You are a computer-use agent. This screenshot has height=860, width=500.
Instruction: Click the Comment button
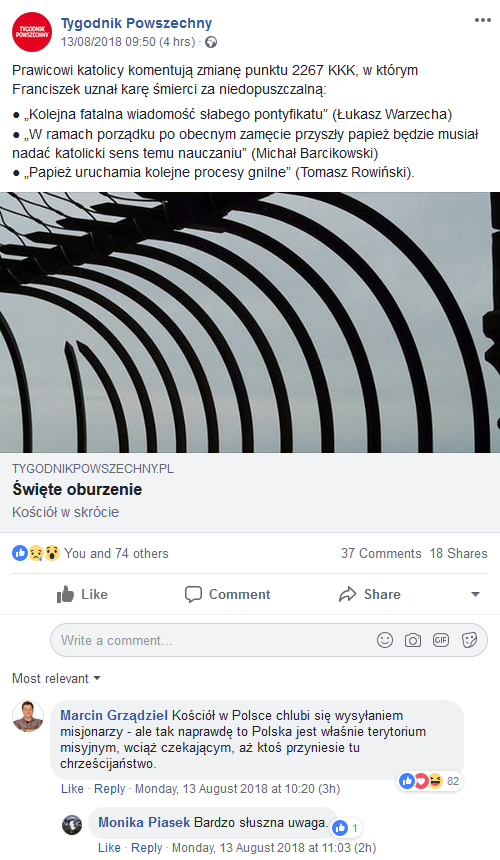click(x=228, y=594)
